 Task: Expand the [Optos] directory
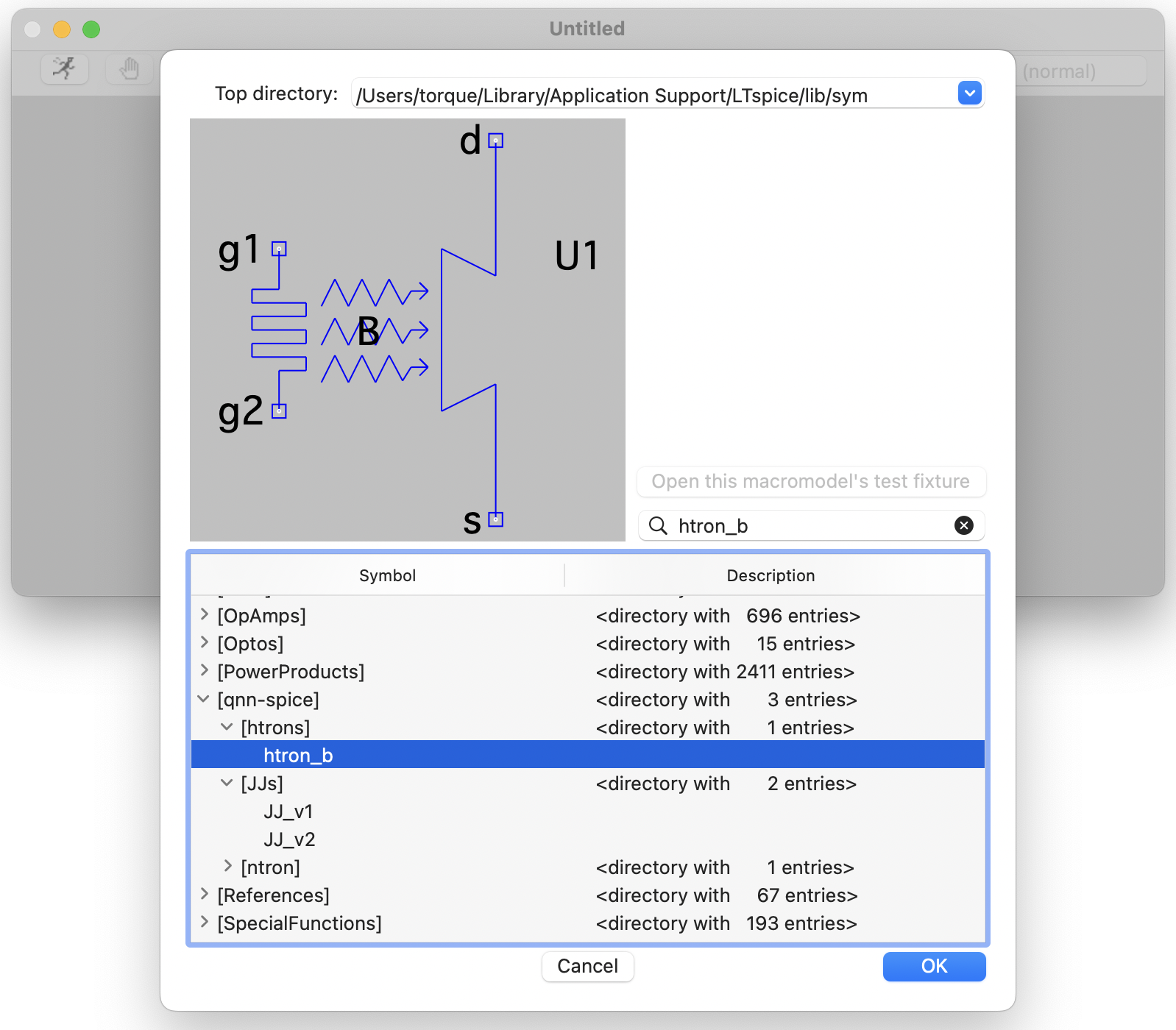[205, 642]
